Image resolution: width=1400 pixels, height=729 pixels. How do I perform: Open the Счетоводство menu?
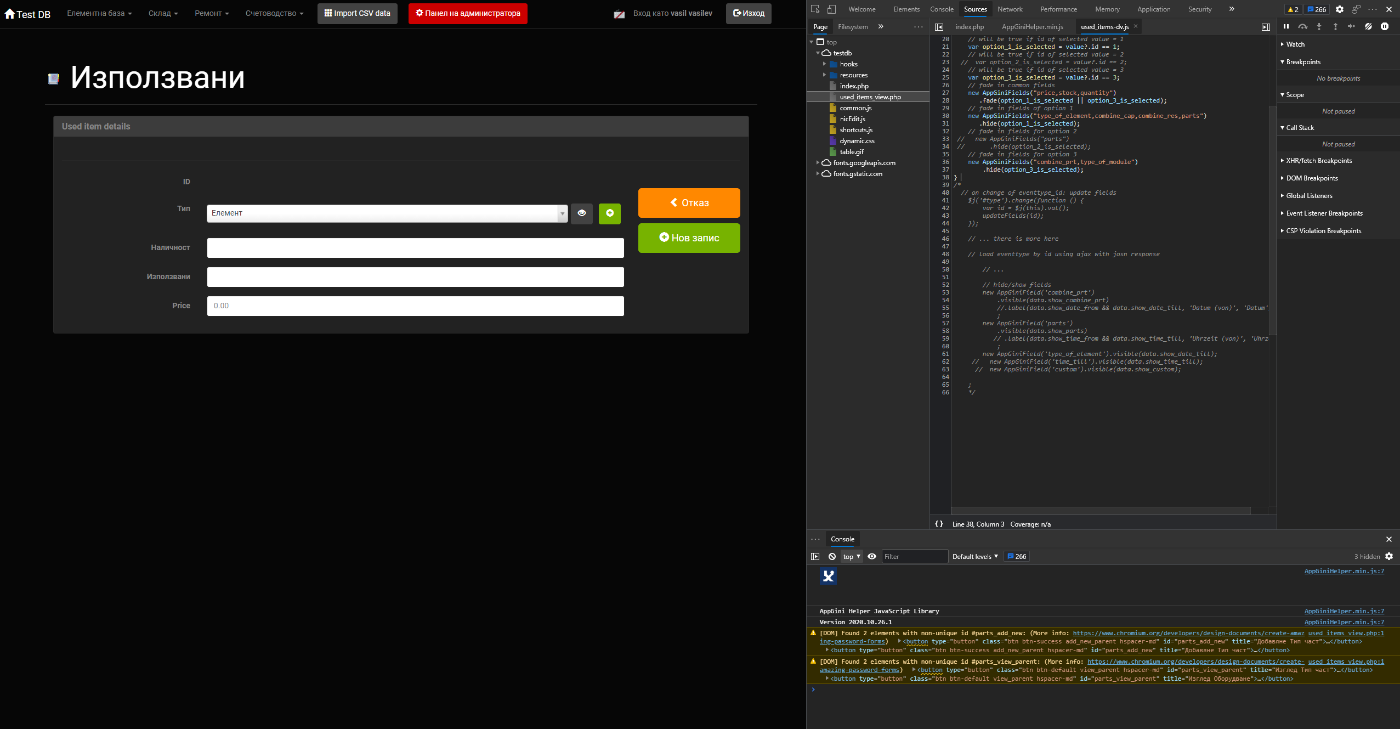[x=273, y=14]
